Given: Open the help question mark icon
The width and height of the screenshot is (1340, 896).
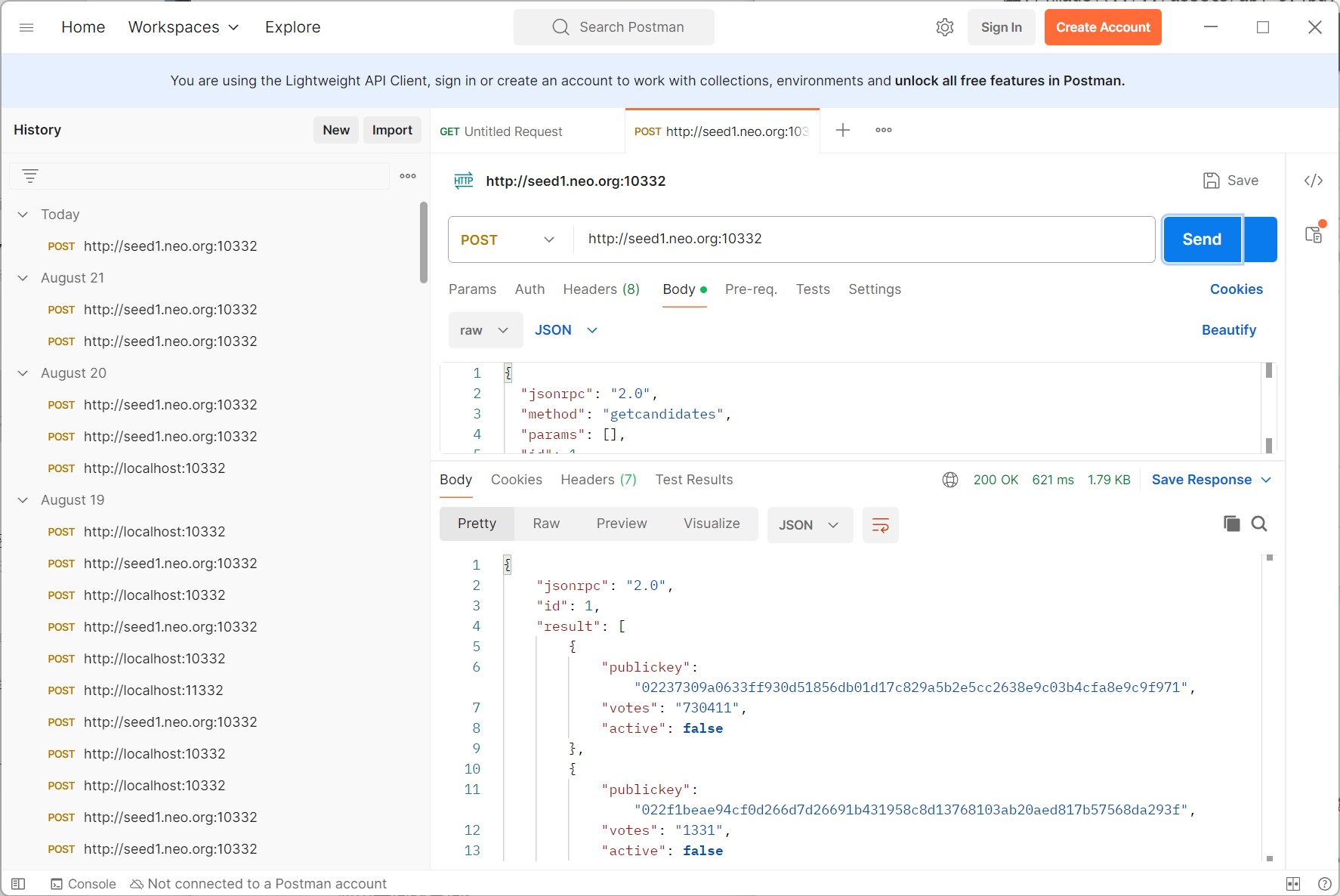Looking at the screenshot, I should [1324, 884].
